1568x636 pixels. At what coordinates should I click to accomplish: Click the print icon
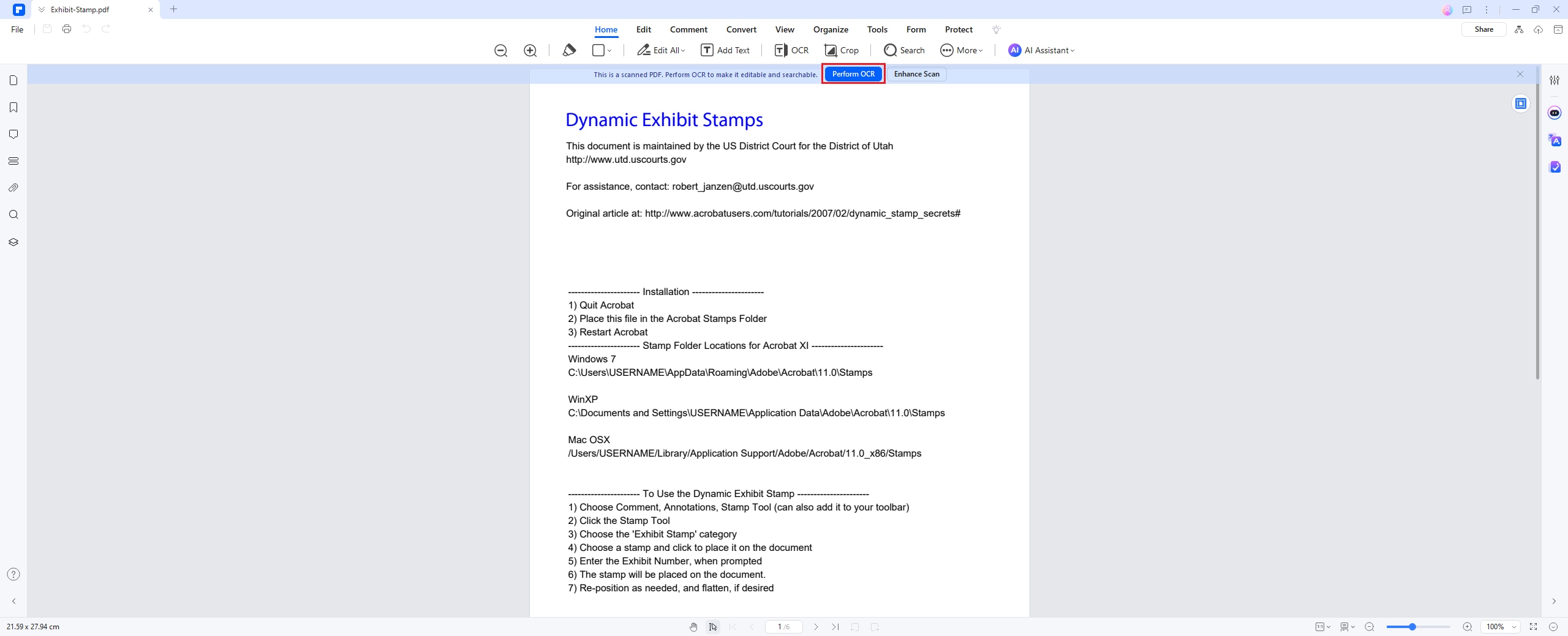[x=67, y=29]
